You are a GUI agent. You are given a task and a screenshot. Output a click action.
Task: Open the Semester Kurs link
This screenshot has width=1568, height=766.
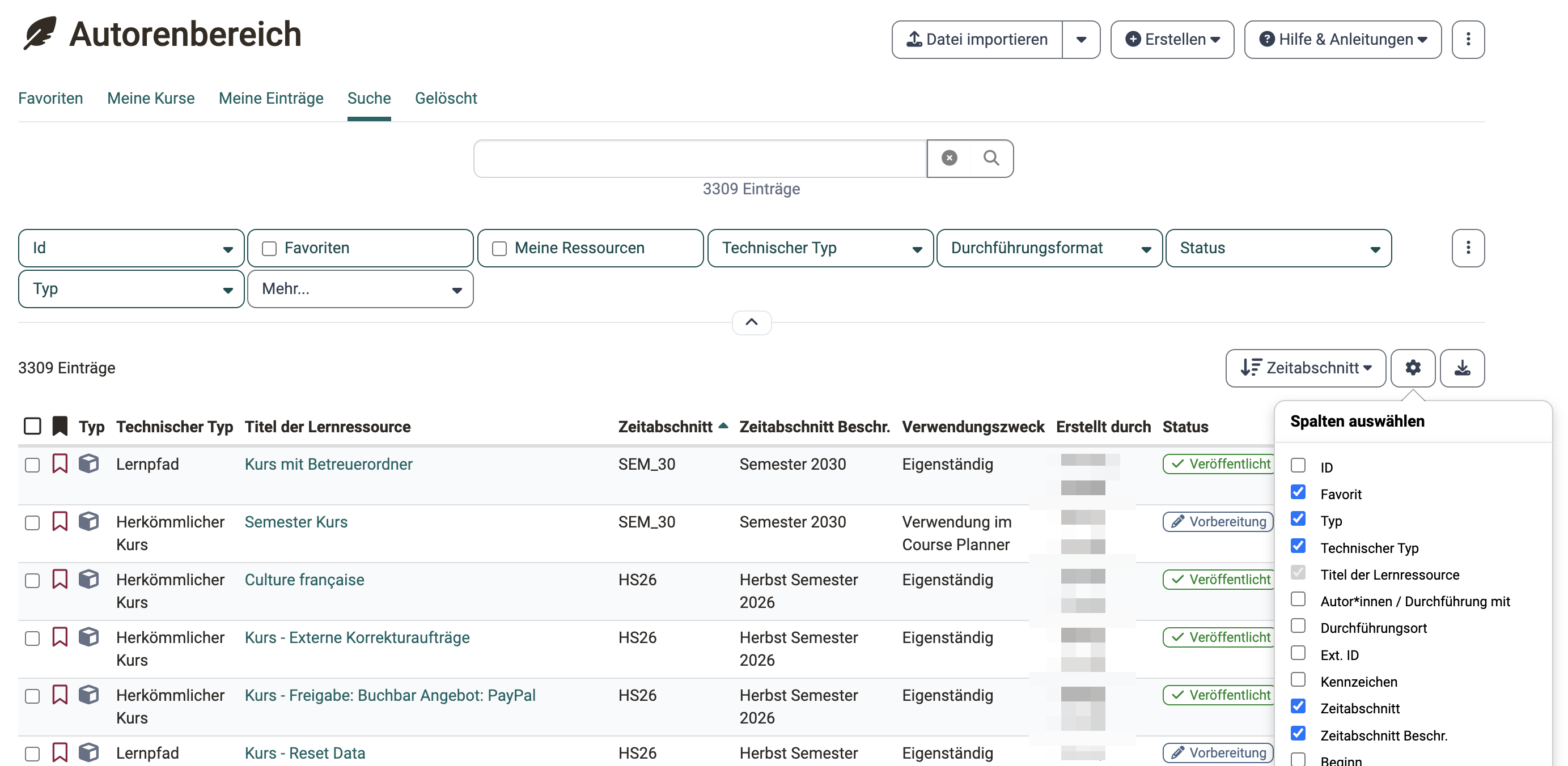point(296,521)
